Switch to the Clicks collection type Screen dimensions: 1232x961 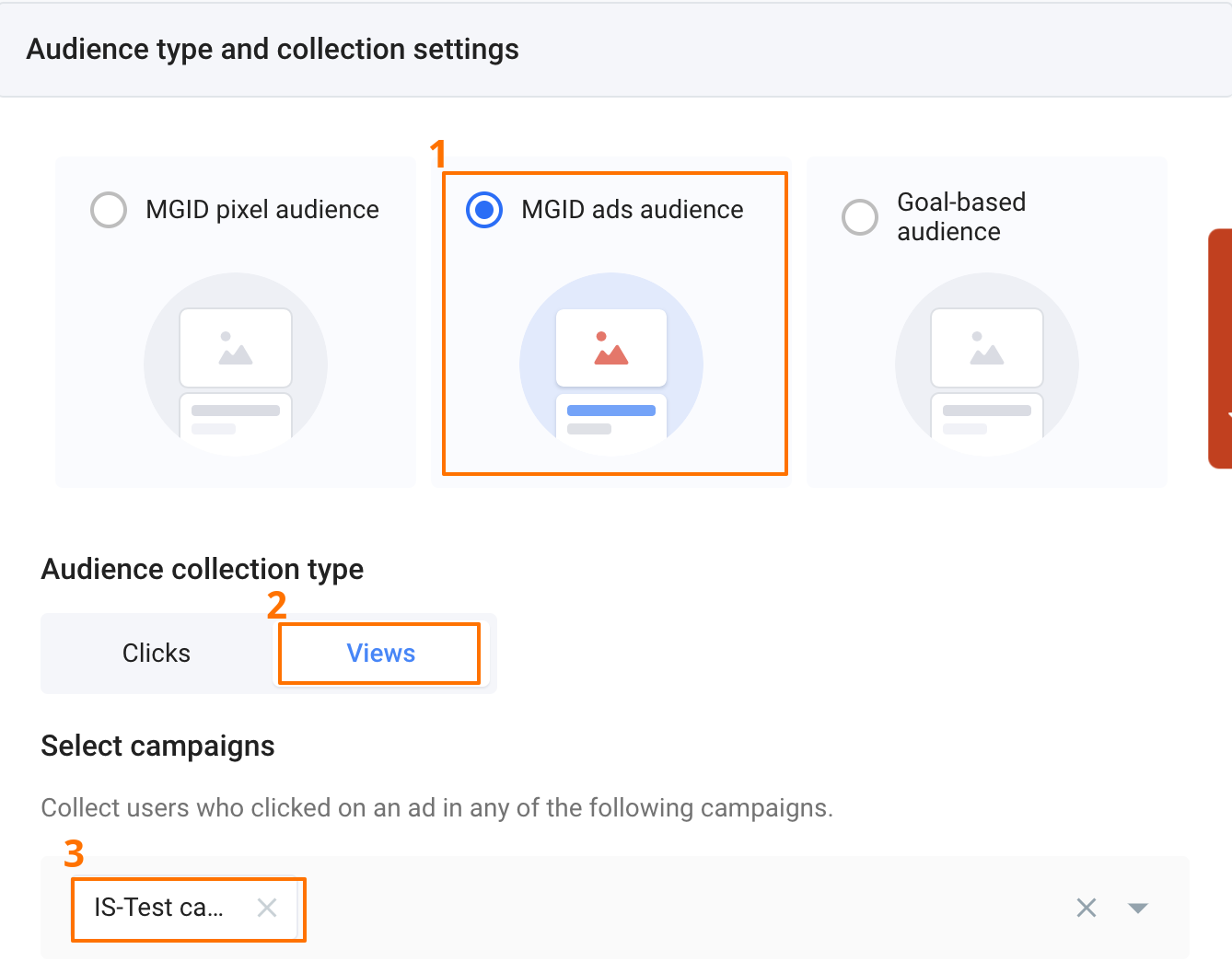coord(157,654)
